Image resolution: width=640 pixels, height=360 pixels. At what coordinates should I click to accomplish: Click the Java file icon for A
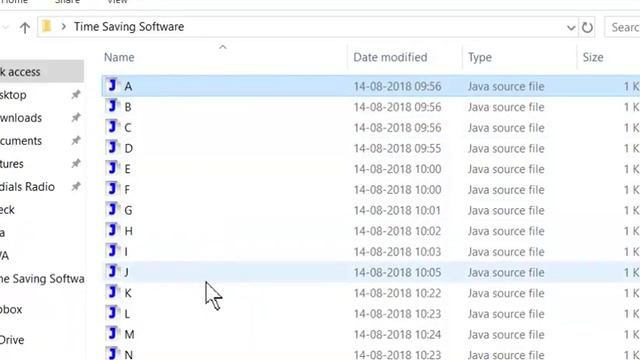point(112,85)
